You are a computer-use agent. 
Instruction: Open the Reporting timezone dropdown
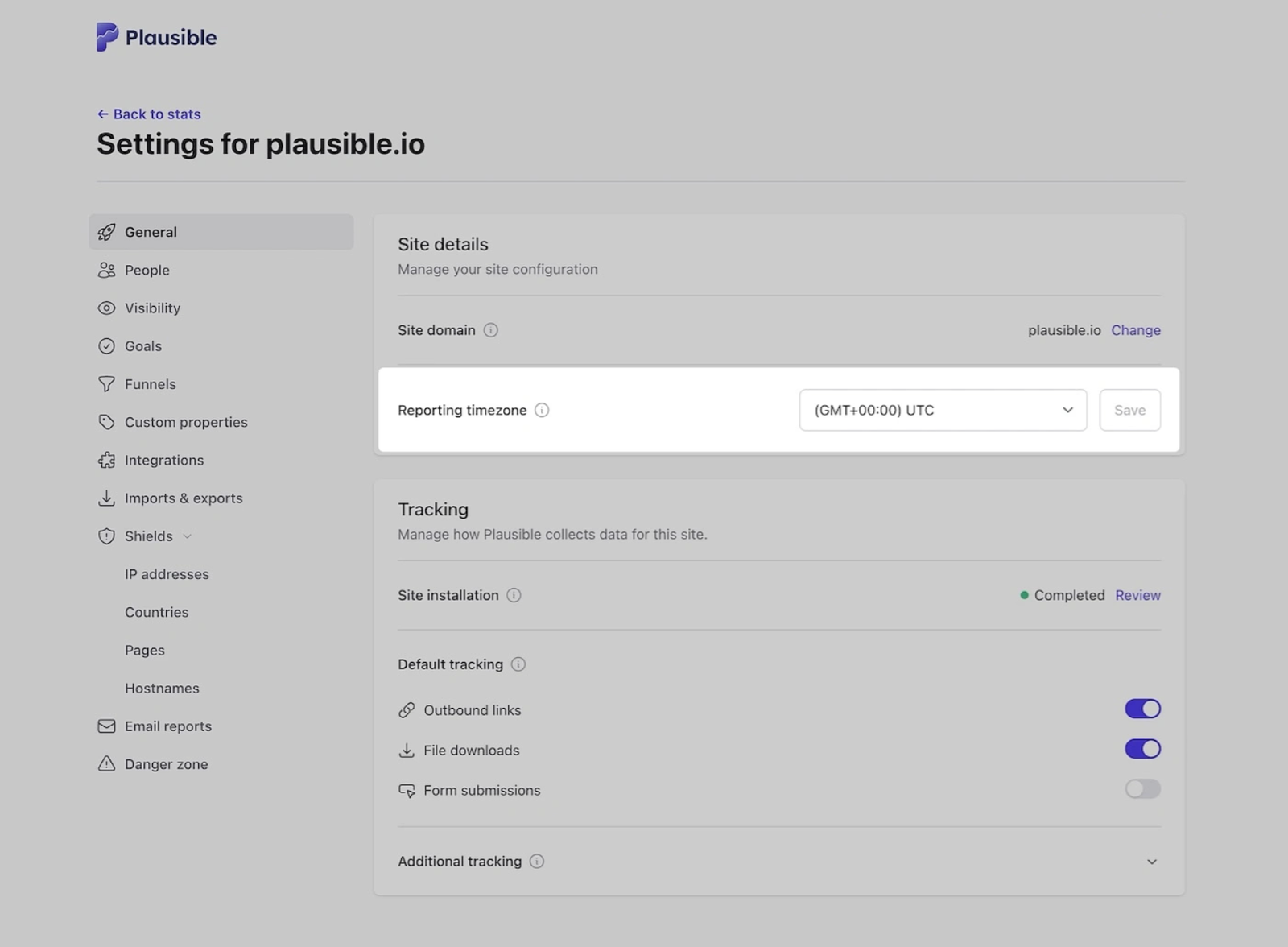(943, 410)
